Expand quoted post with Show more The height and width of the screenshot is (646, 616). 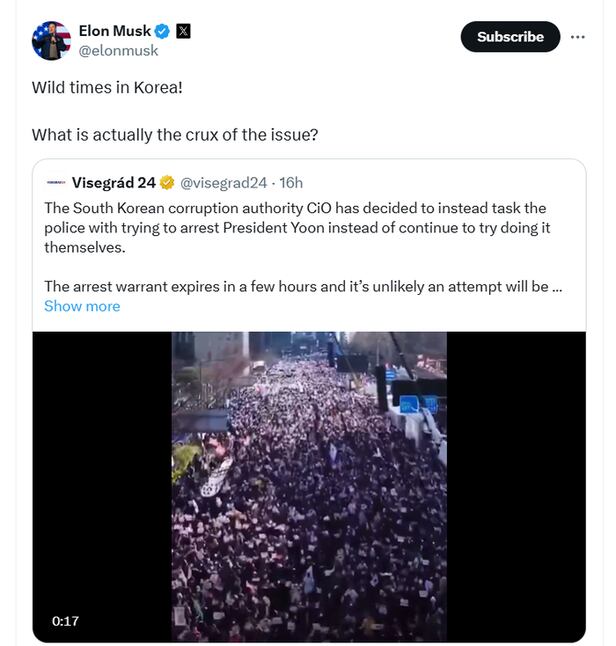(x=82, y=306)
